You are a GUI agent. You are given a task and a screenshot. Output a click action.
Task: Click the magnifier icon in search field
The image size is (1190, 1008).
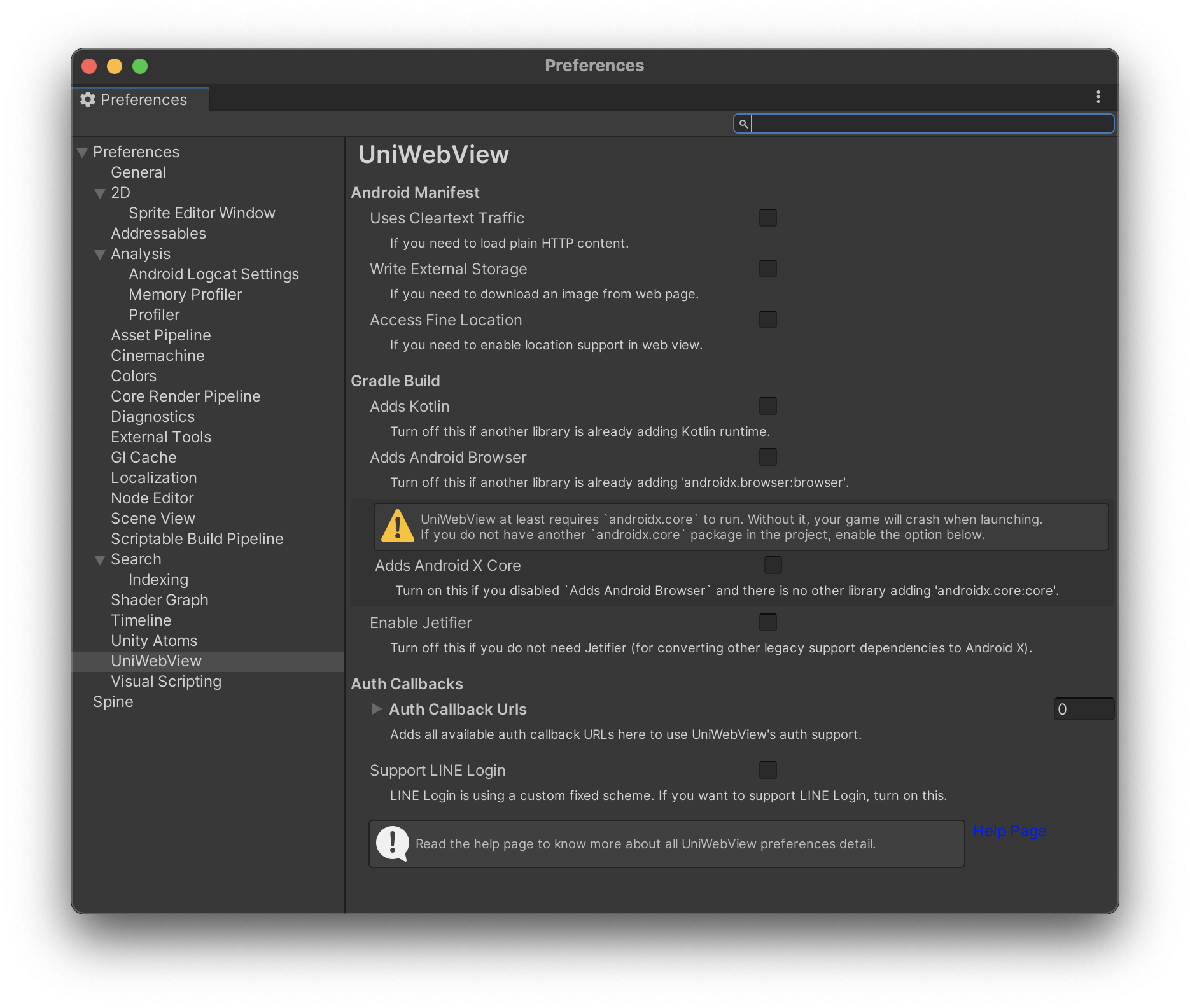[743, 123]
